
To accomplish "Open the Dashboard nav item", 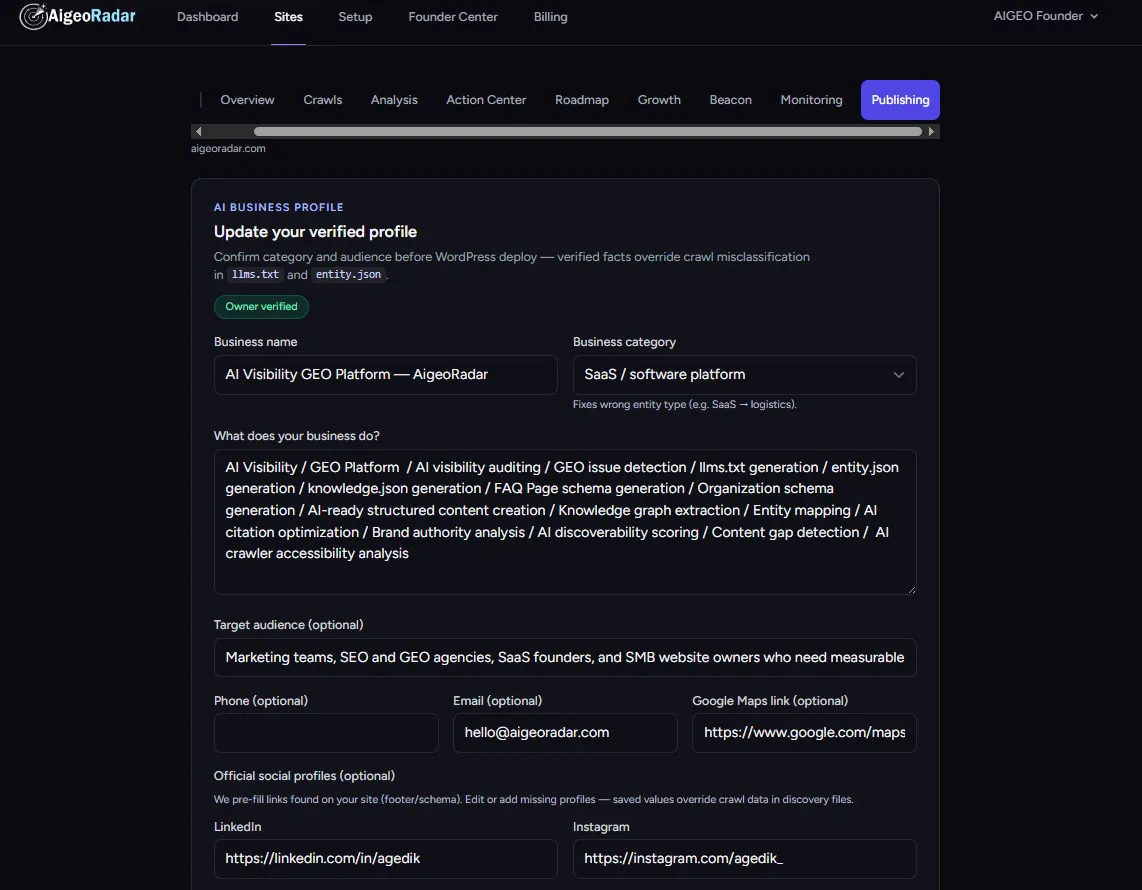I will (207, 17).
